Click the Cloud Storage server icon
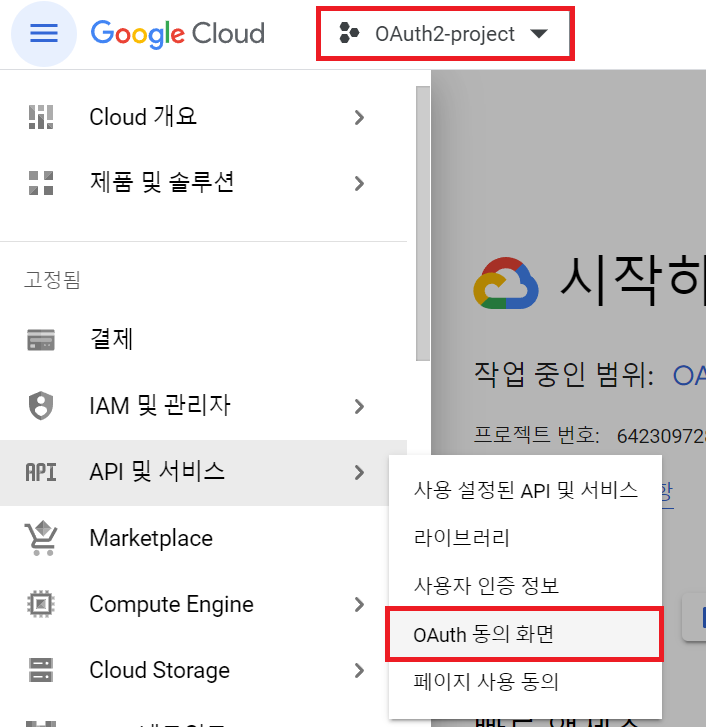This screenshot has width=706, height=727. pyautogui.click(x=41, y=670)
